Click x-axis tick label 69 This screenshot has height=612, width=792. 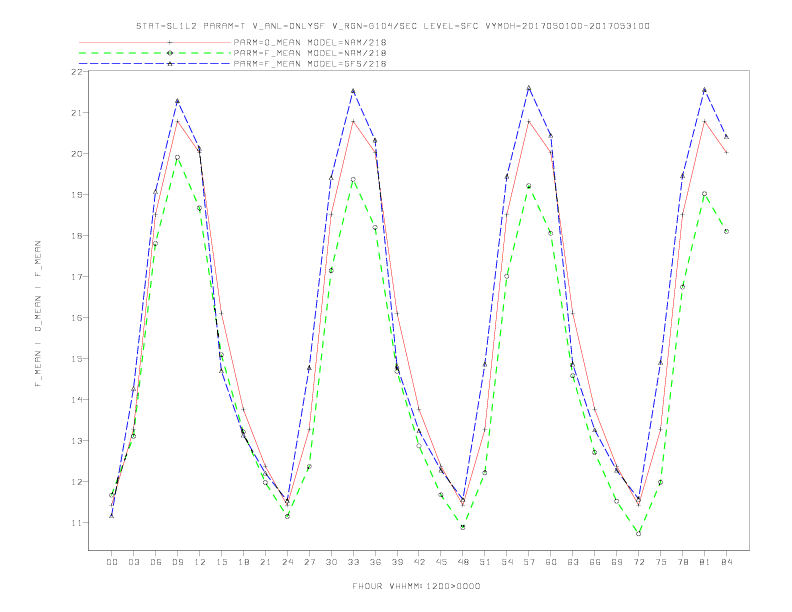(x=617, y=562)
